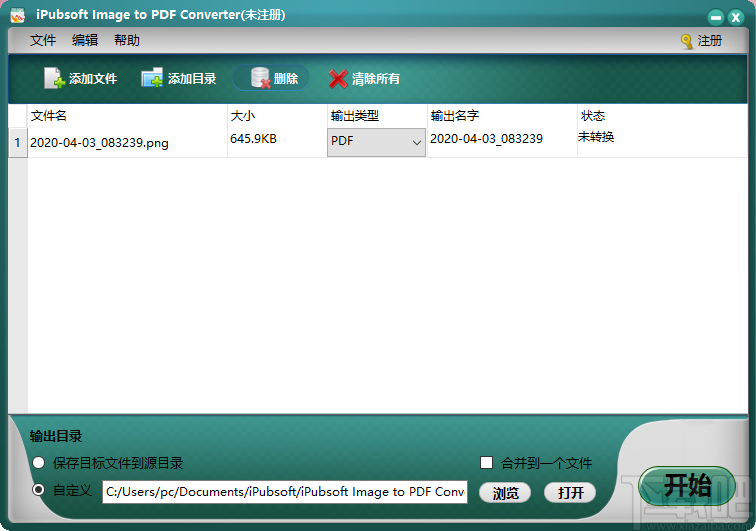Click the Add File (添加文件) icon
Image resolution: width=756 pixels, height=531 pixels.
54,78
